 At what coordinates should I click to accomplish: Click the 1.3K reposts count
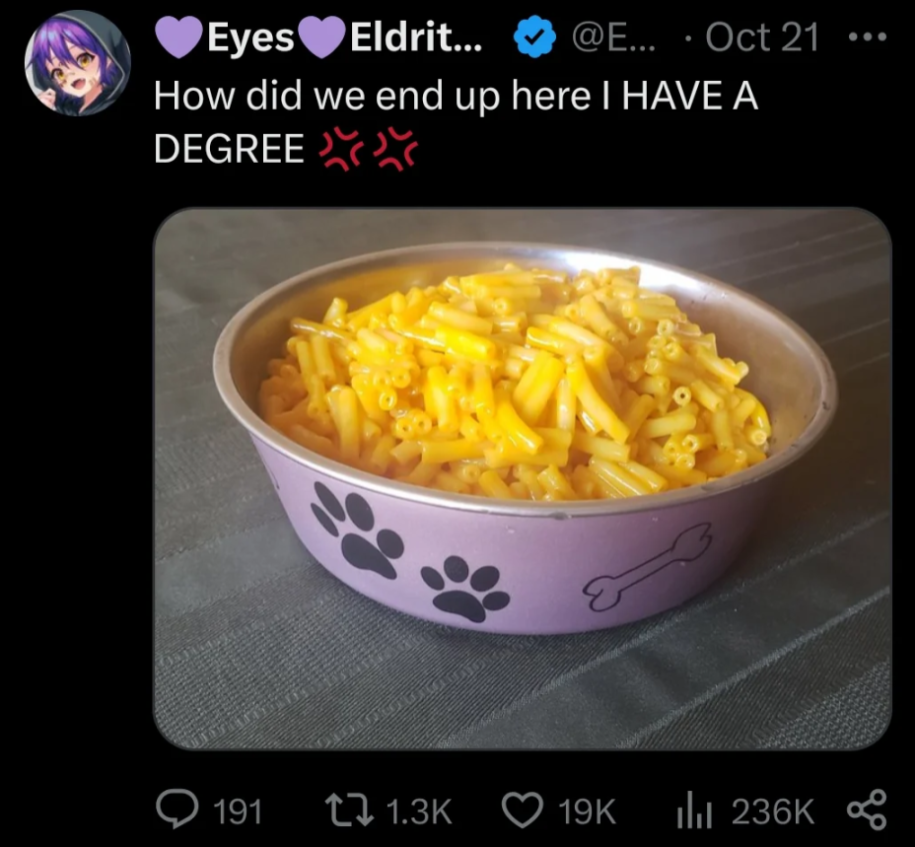[x=418, y=811]
